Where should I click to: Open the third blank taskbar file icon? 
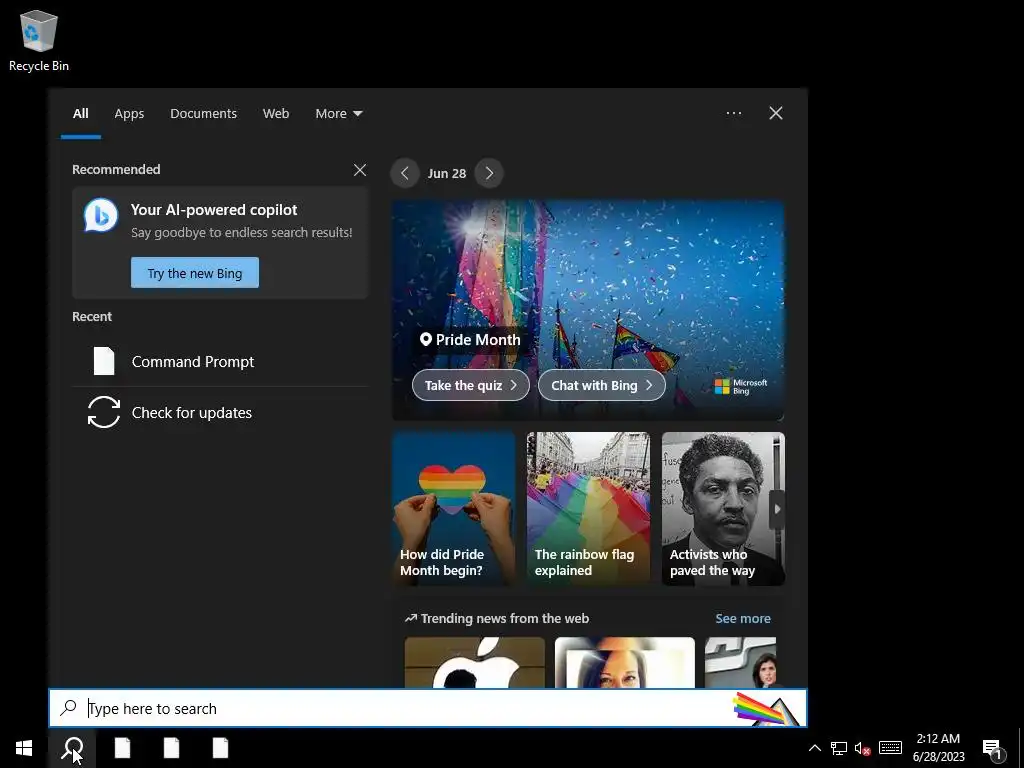click(x=221, y=748)
